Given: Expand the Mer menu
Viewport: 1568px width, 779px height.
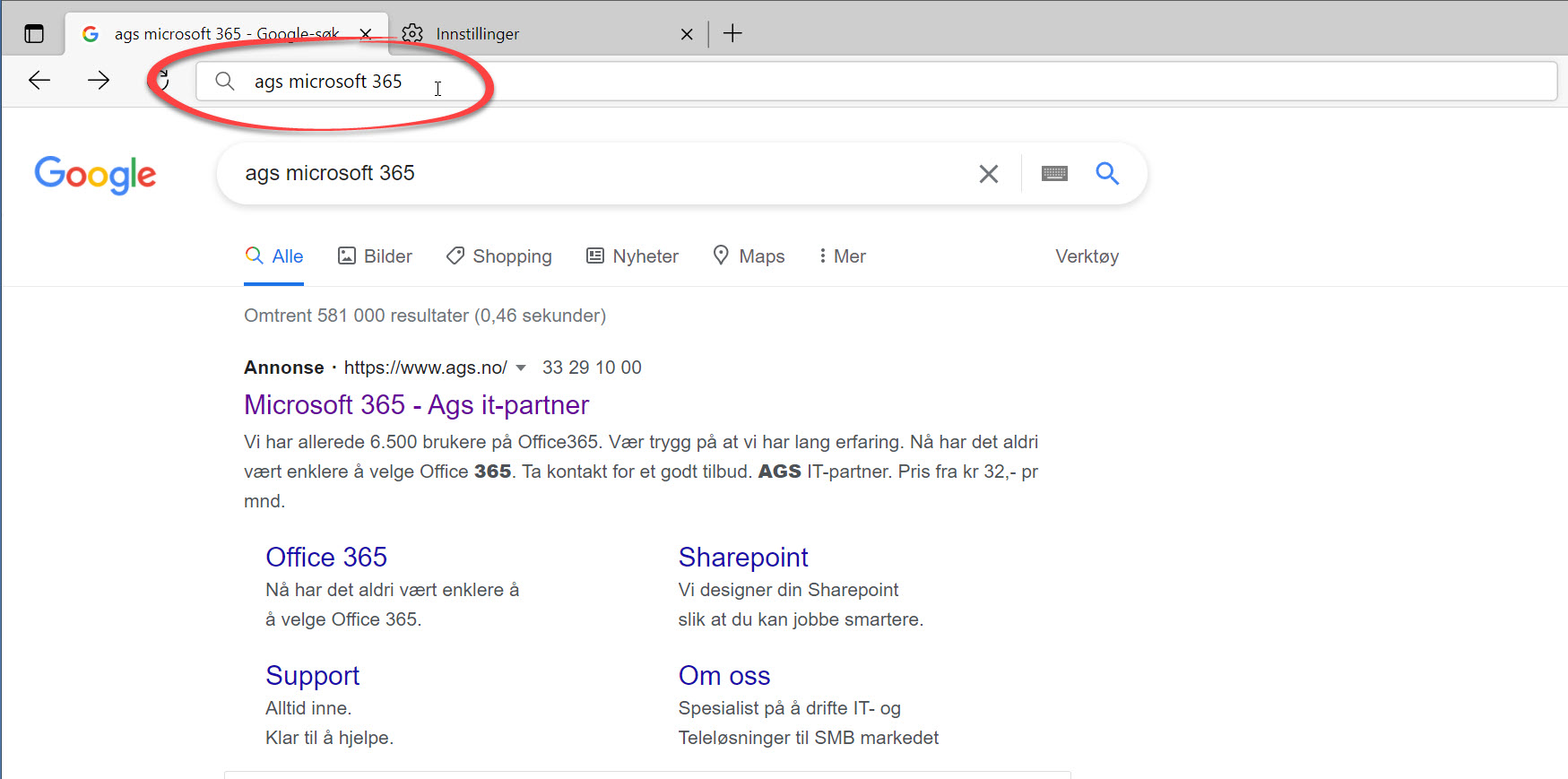Looking at the screenshot, I should (x=842, y=256).
